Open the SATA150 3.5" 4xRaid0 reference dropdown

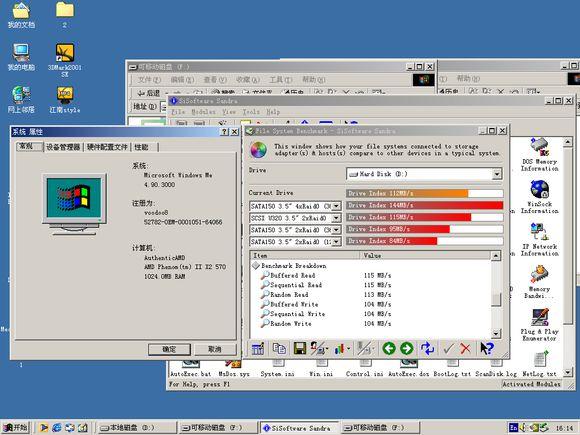point(336,206)
